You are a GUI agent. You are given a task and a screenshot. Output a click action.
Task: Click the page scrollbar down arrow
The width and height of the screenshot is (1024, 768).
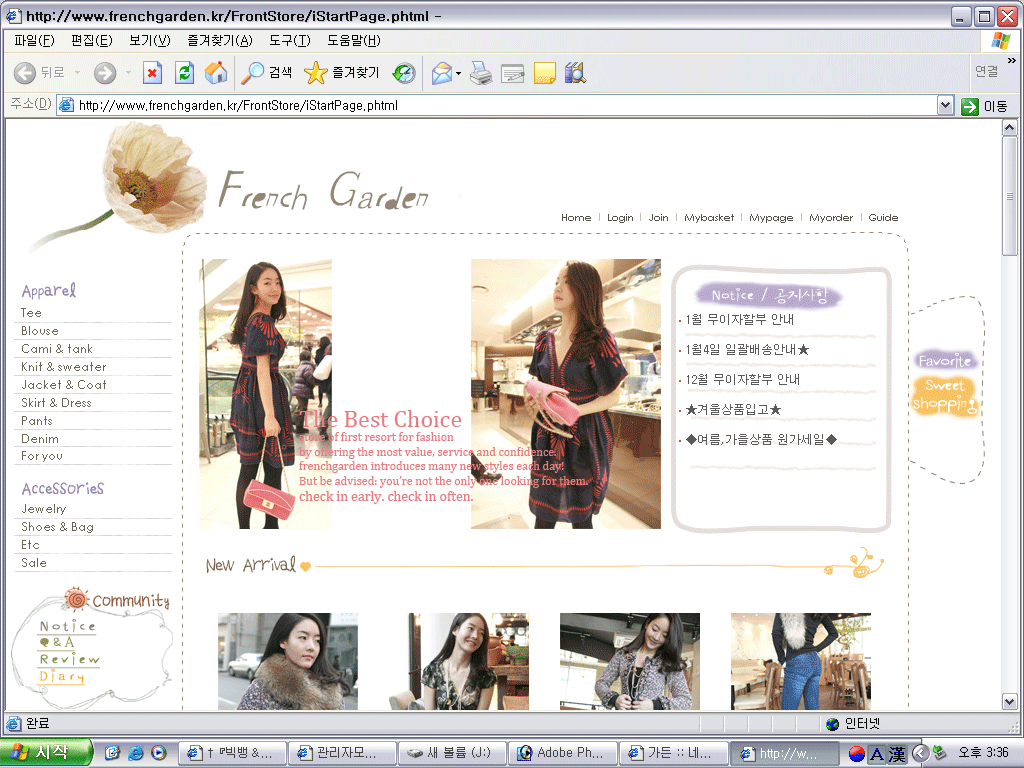pos(1010,702)
